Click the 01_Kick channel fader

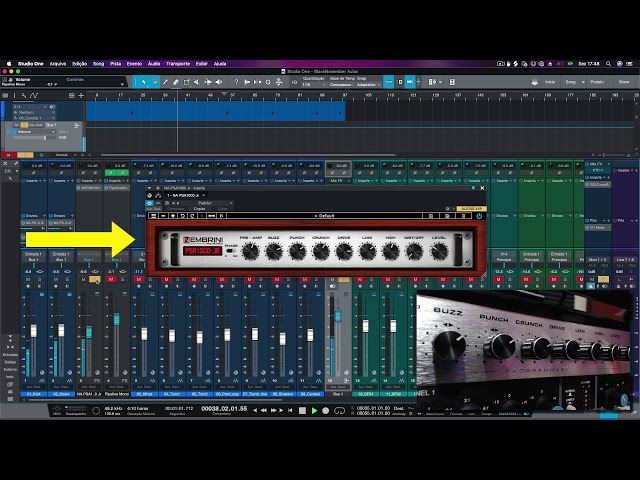click(x=34, y=331)
